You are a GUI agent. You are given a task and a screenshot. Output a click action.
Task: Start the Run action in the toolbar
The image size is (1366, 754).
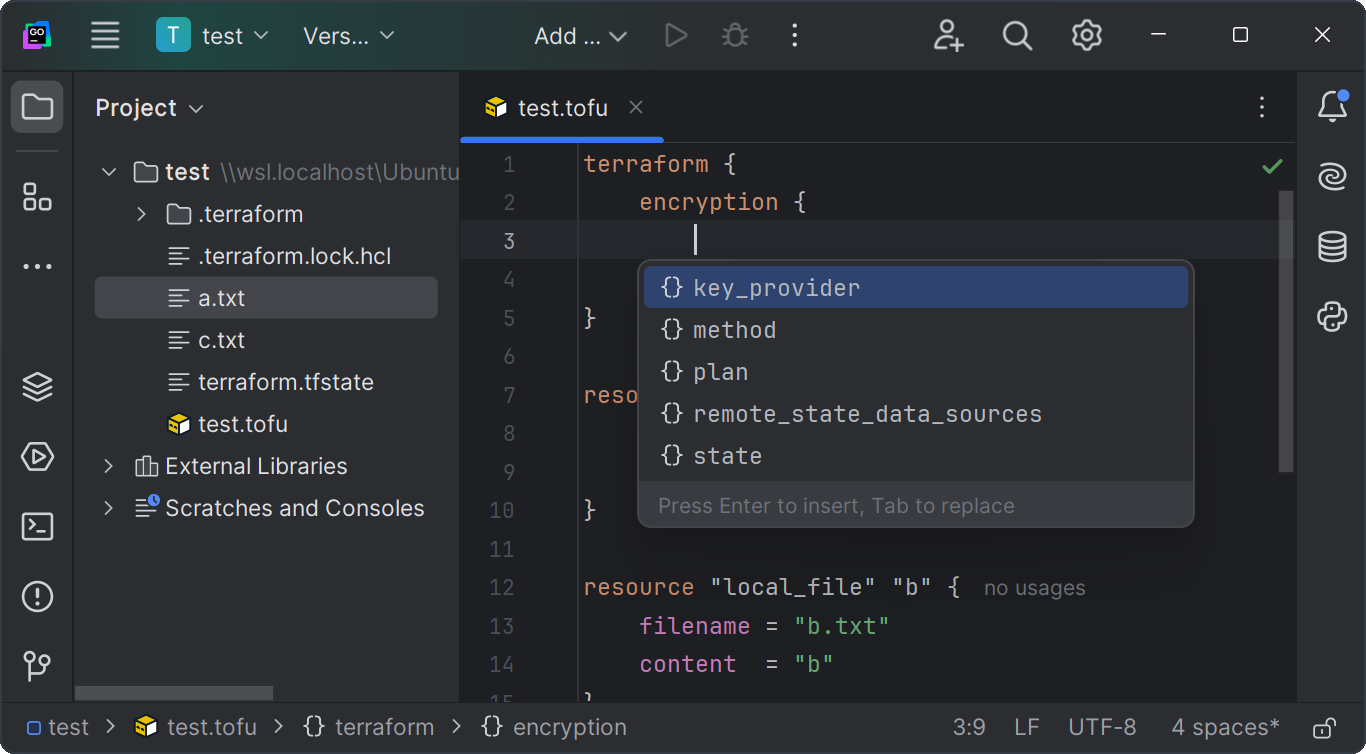675,35
